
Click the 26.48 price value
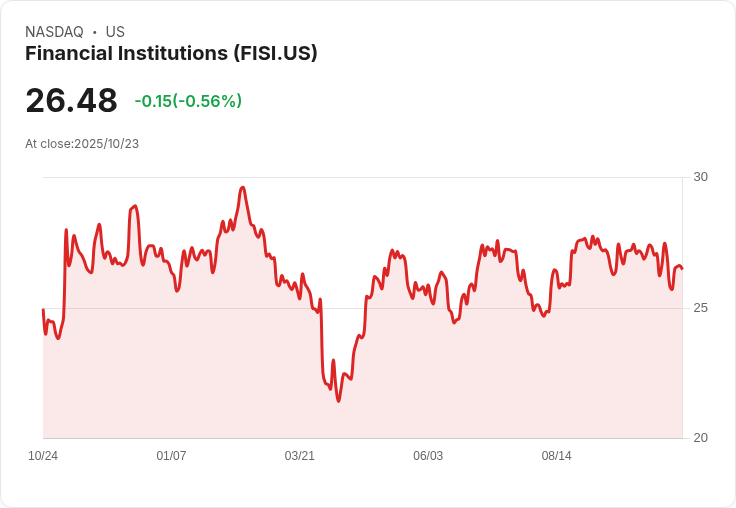71,100
